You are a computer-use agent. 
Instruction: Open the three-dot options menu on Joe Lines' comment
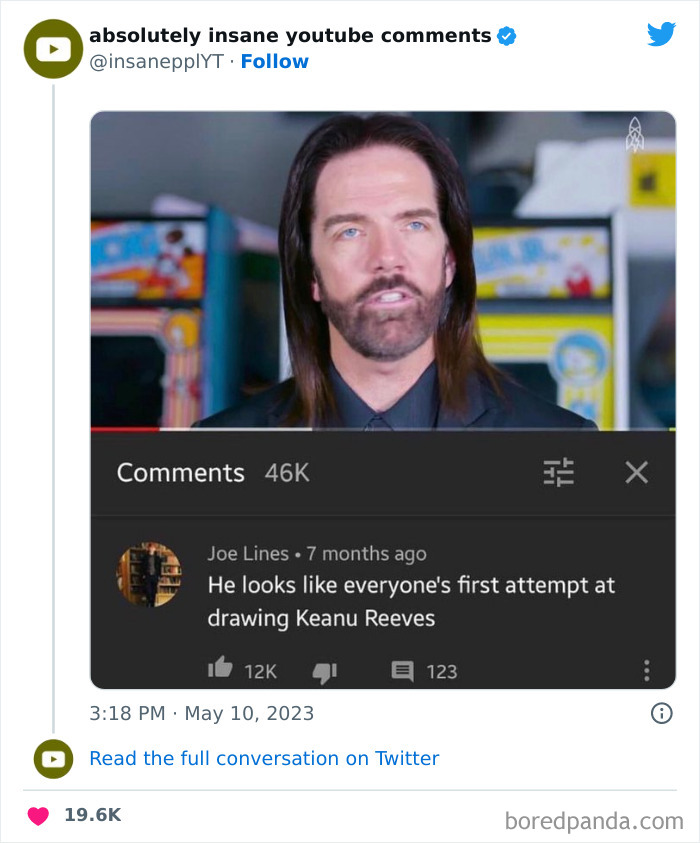(x=647, y=671)
